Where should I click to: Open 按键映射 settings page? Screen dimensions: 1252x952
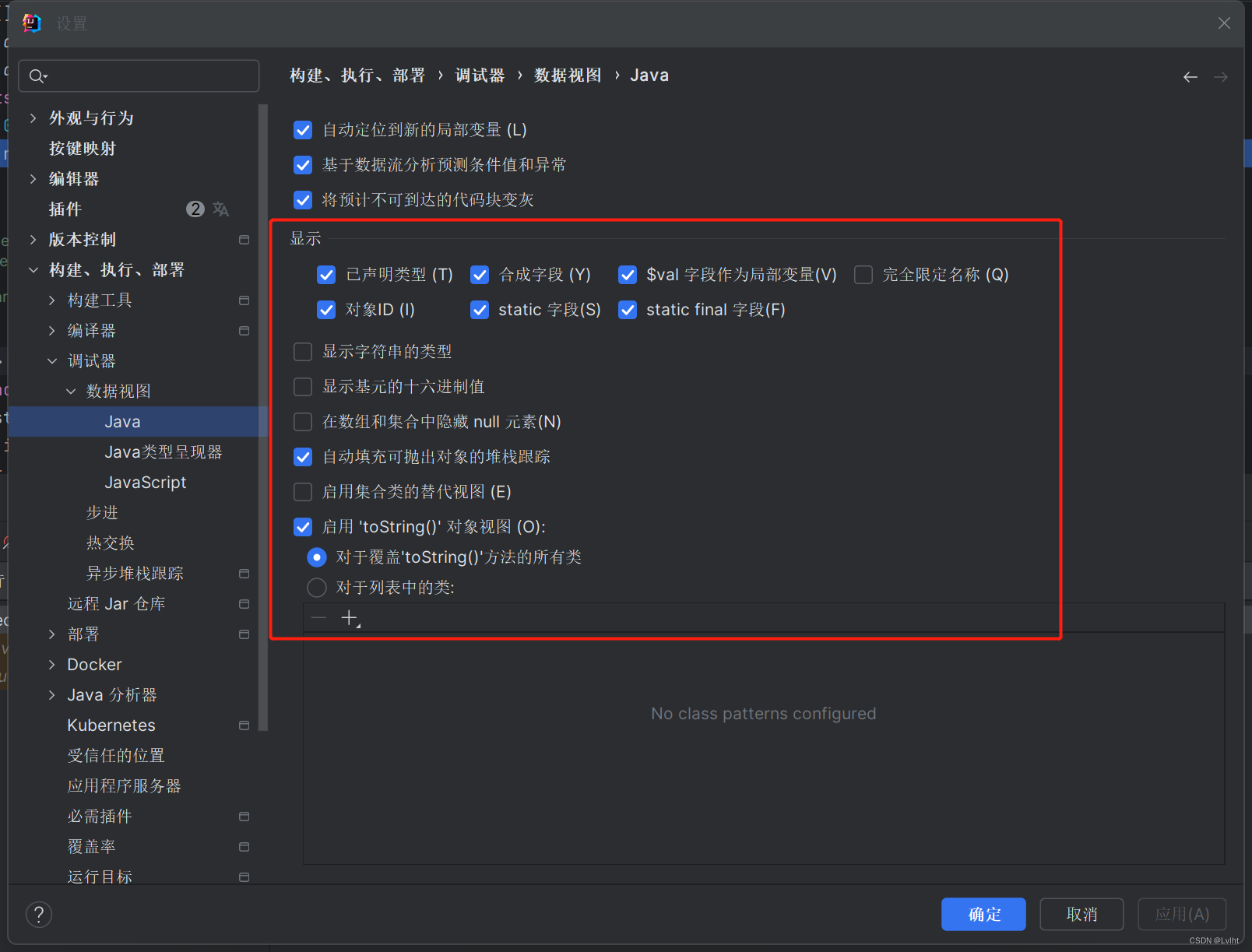tap(82, 149)
